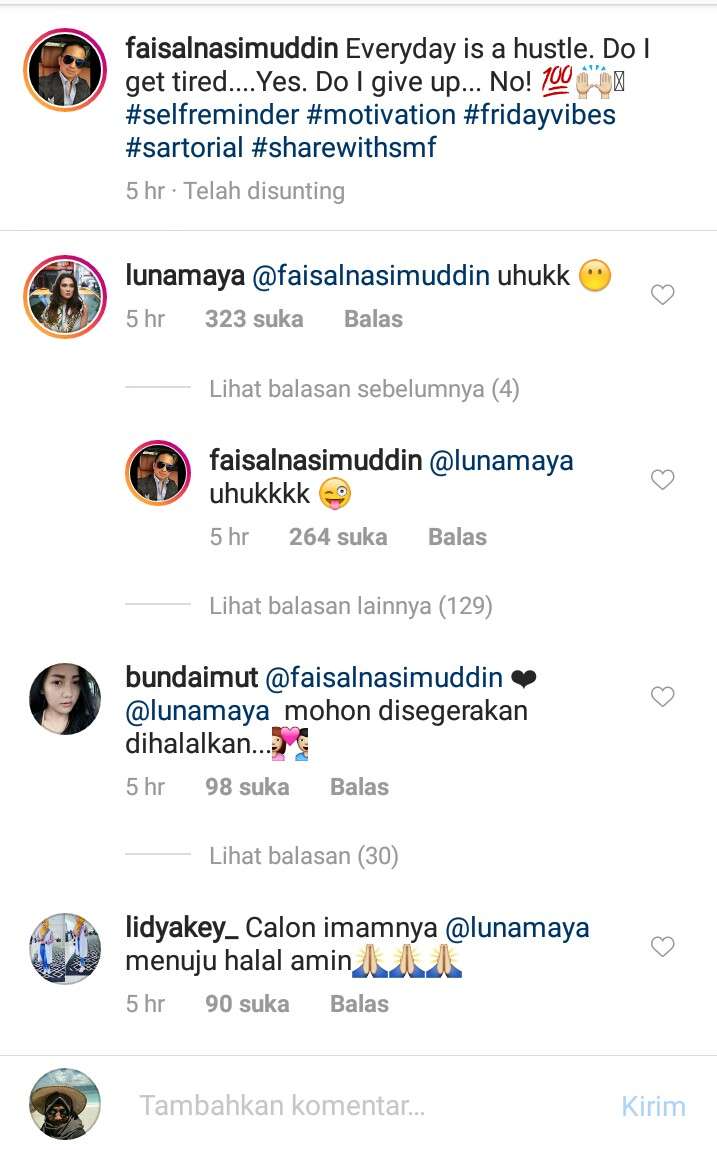Viewport: 717px width, 1150px height.
Task: Tap the heart on faisalnasimuddin's reply
Action: click(x=663, y=480)
